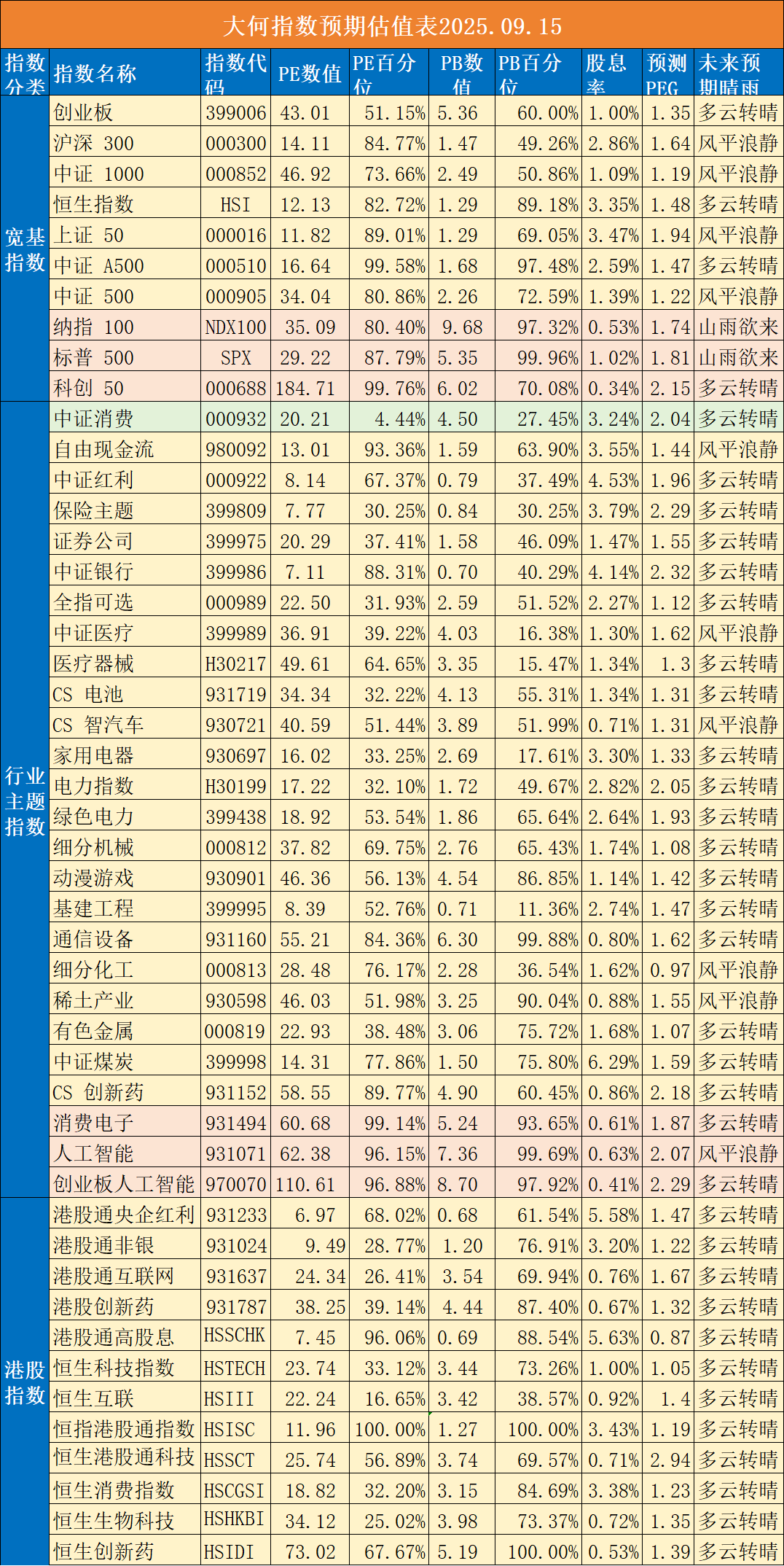Select the PE数值 column header
784x1566 pixels.
(x=310, y=74)
